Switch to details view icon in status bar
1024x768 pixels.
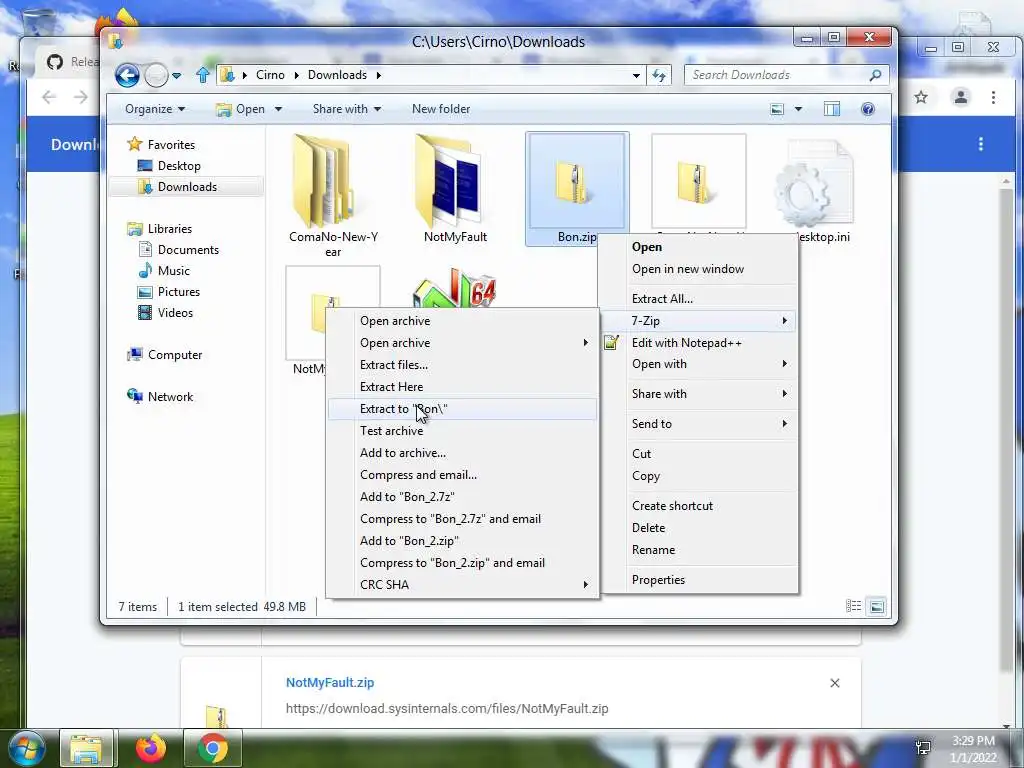pyautogui.click(x=854, y=607)
